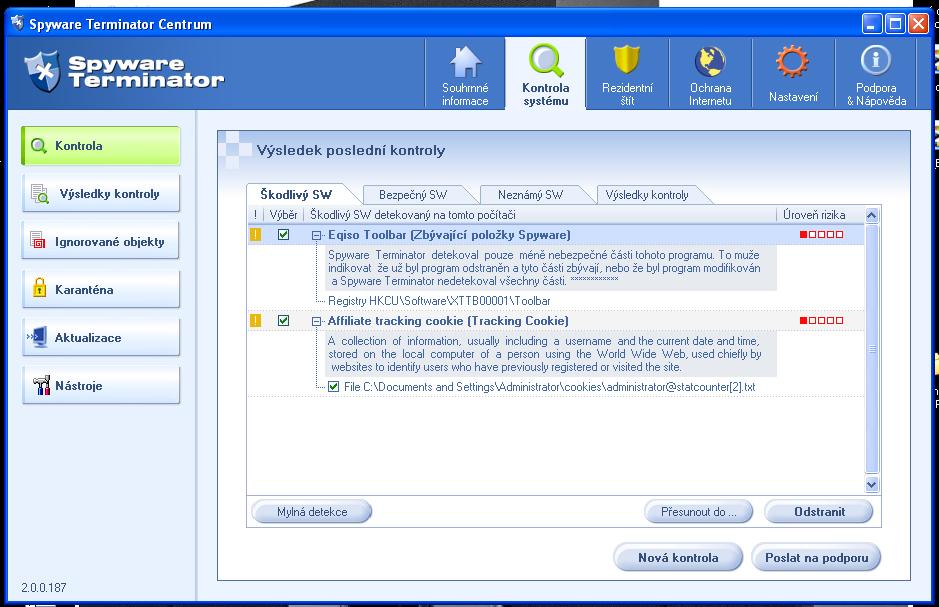Click warning icon beside Affiliate tracking cookie
This screenshot has height=607, width=939.
coord(255,320)
